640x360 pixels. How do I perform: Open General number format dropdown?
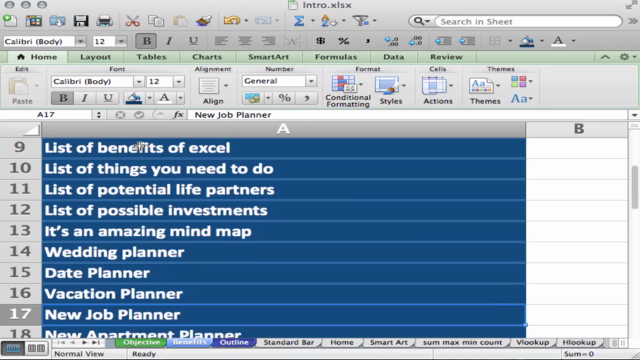tap(311, 81)
